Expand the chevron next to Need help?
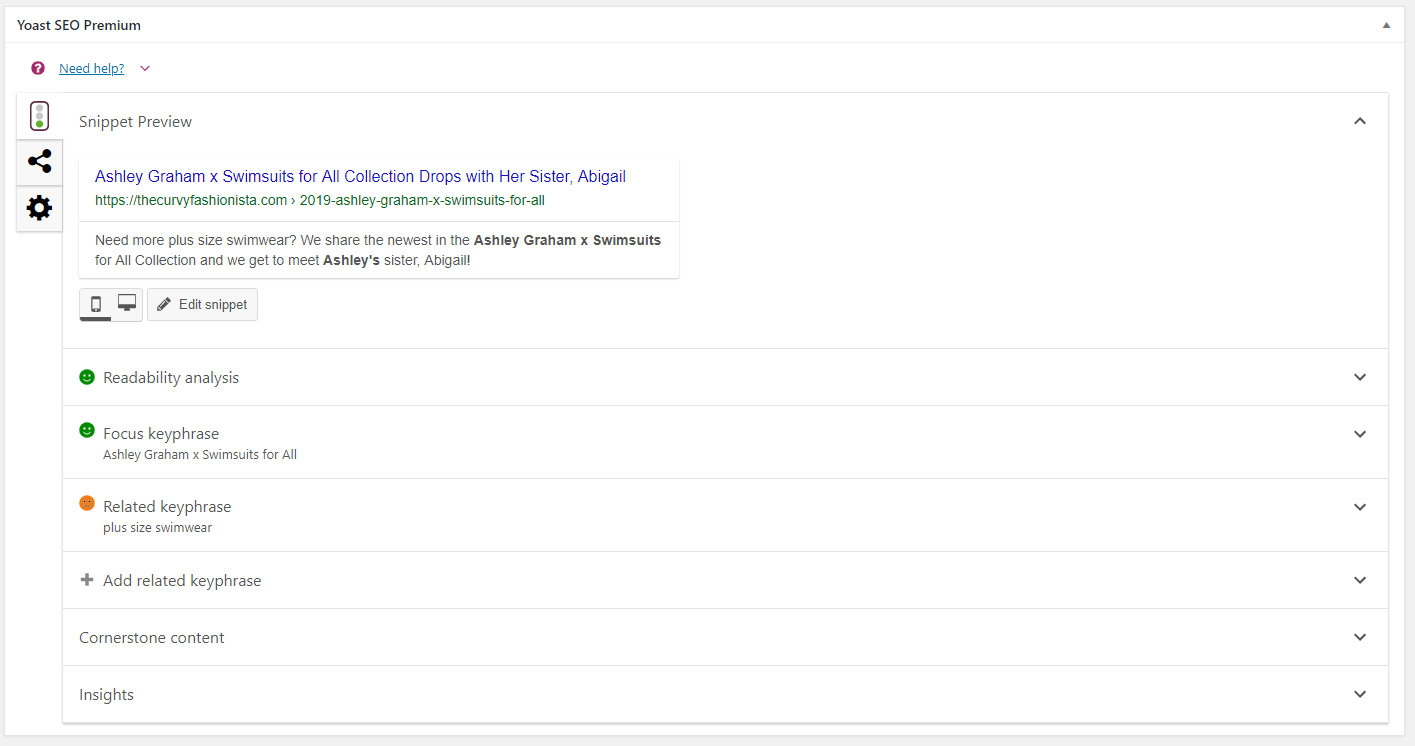The width and height of the screenshot is (1415, 746). (x=145, y=69)
